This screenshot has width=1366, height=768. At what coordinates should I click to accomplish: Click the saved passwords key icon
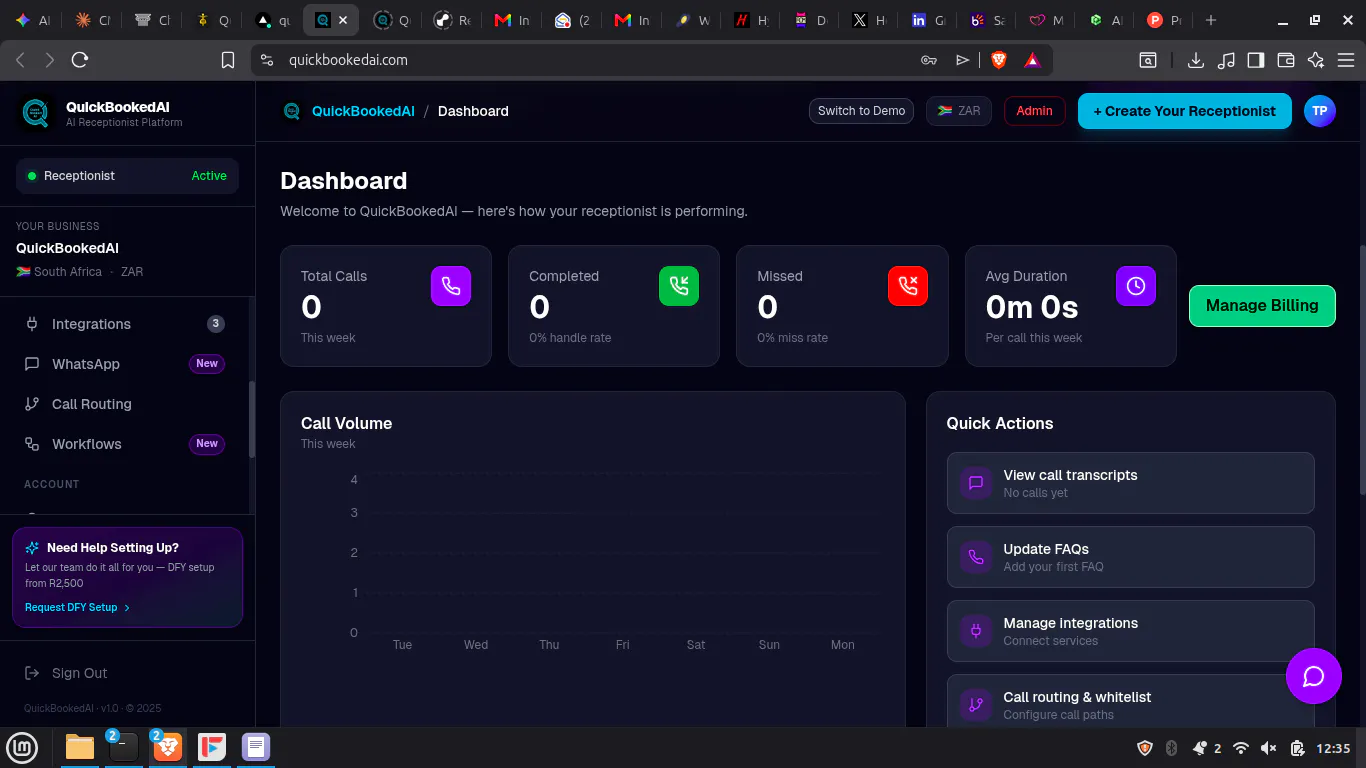click(929, 60)
